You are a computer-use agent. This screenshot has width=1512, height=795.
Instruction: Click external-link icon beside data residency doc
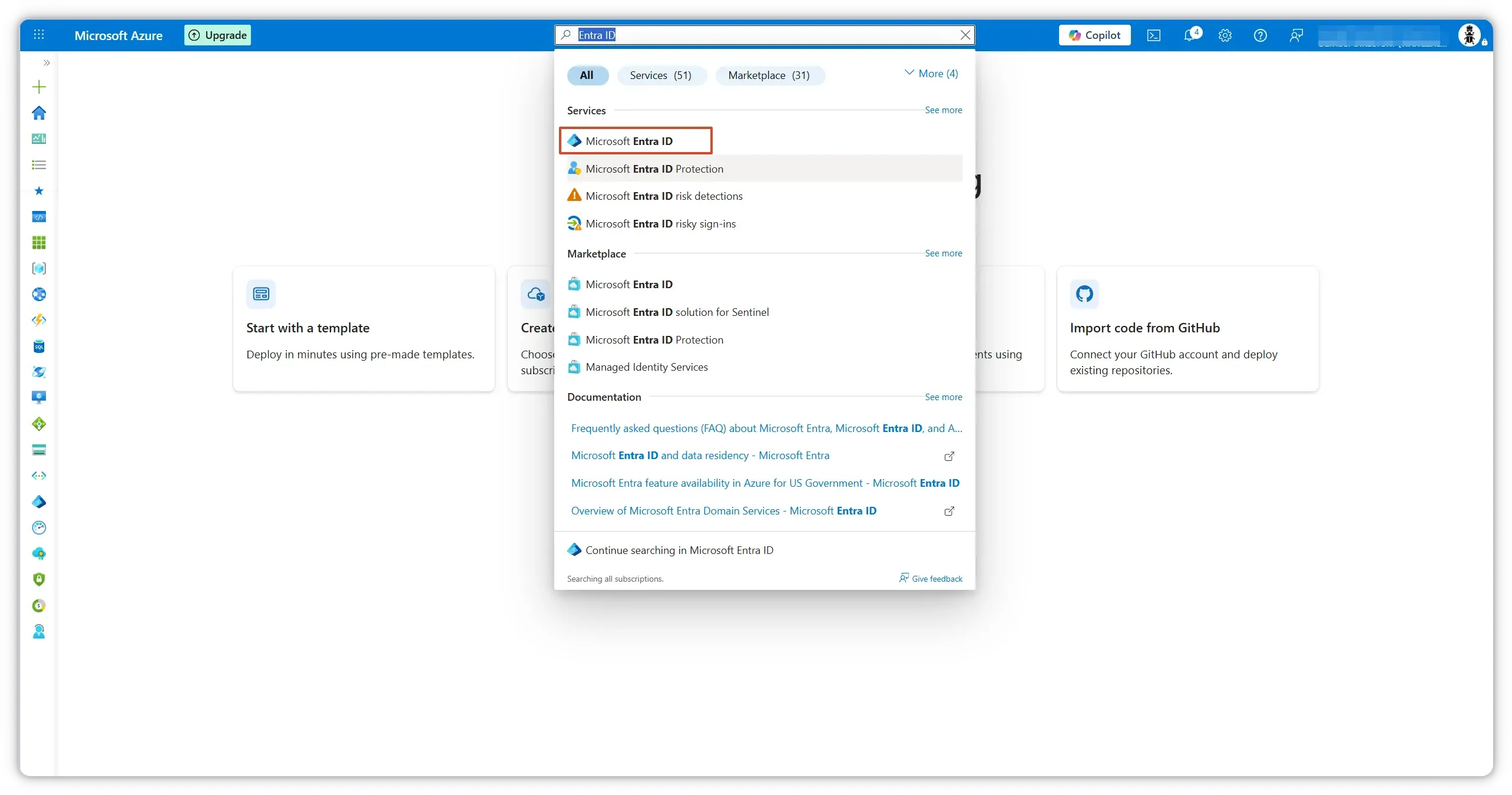tap(949, 456)
